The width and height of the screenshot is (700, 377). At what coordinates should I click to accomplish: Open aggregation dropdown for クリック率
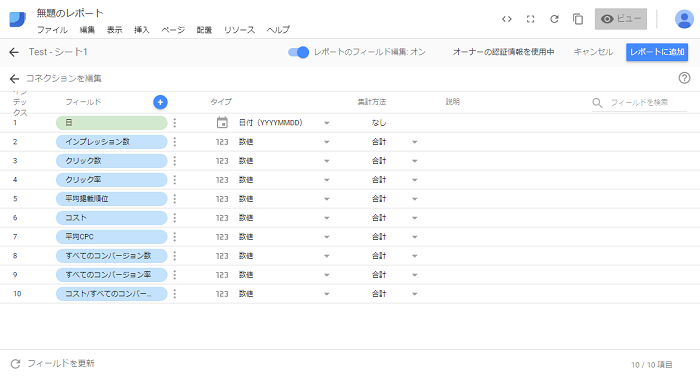point(415,180)
